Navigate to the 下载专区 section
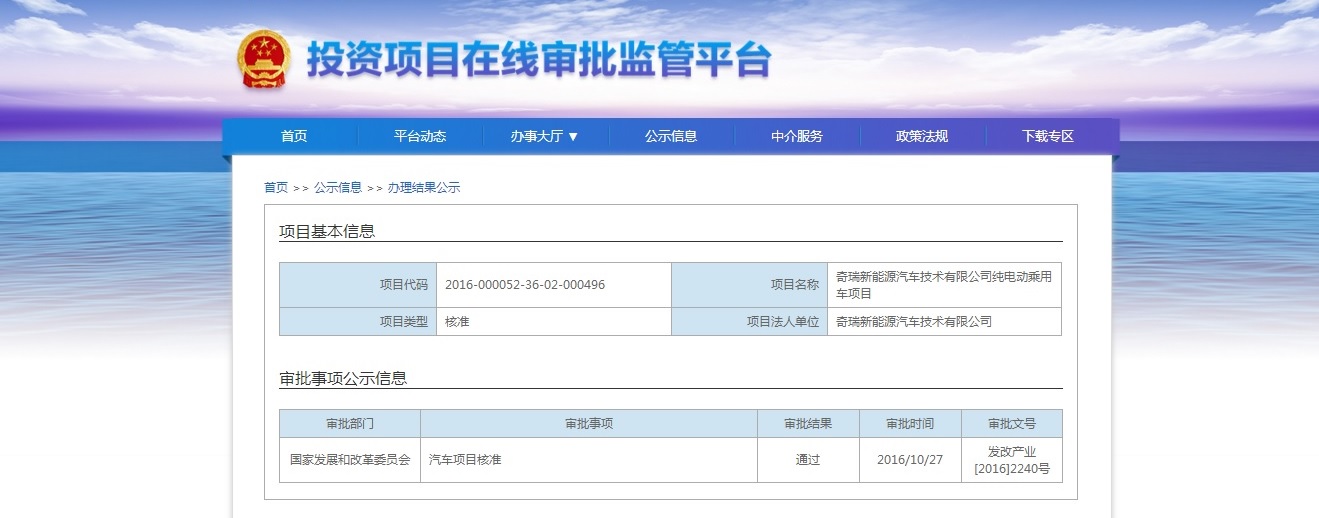 tap(1048, 137)
